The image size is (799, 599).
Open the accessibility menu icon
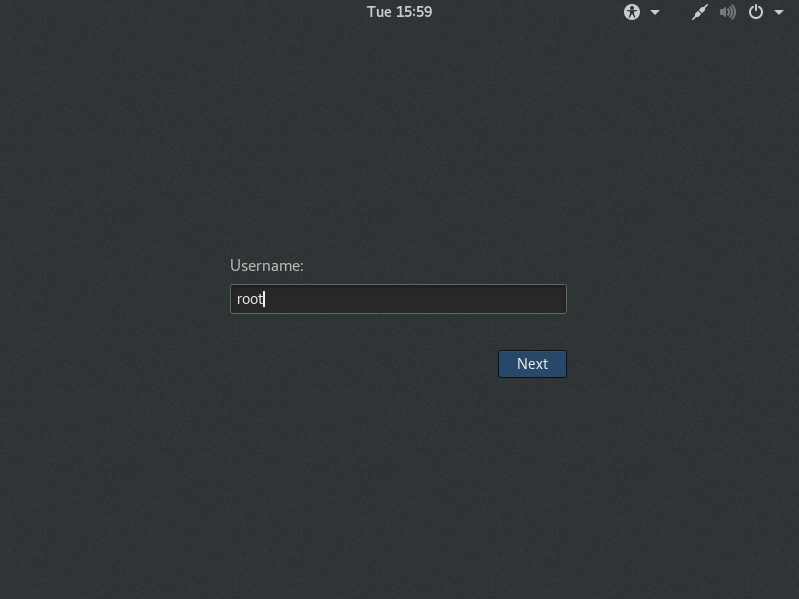[x=631, y=12]
